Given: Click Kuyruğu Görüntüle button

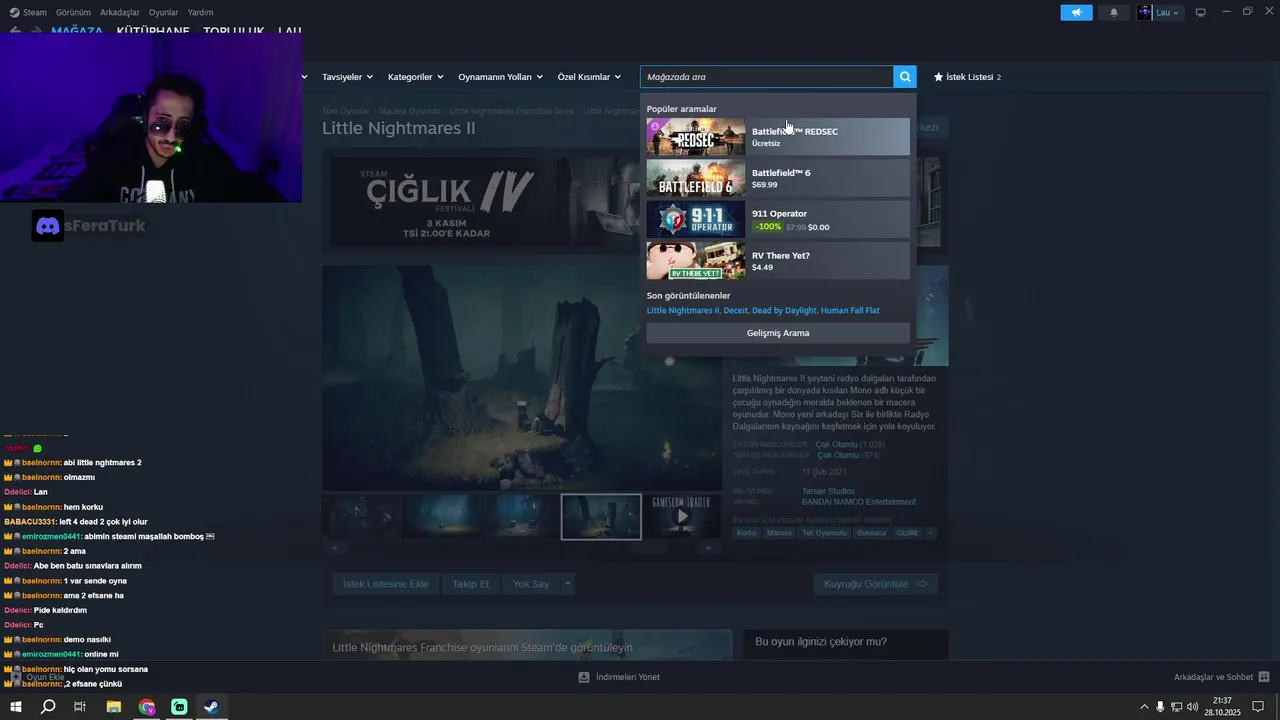Looking at the screenshot, I should point(875,584).
